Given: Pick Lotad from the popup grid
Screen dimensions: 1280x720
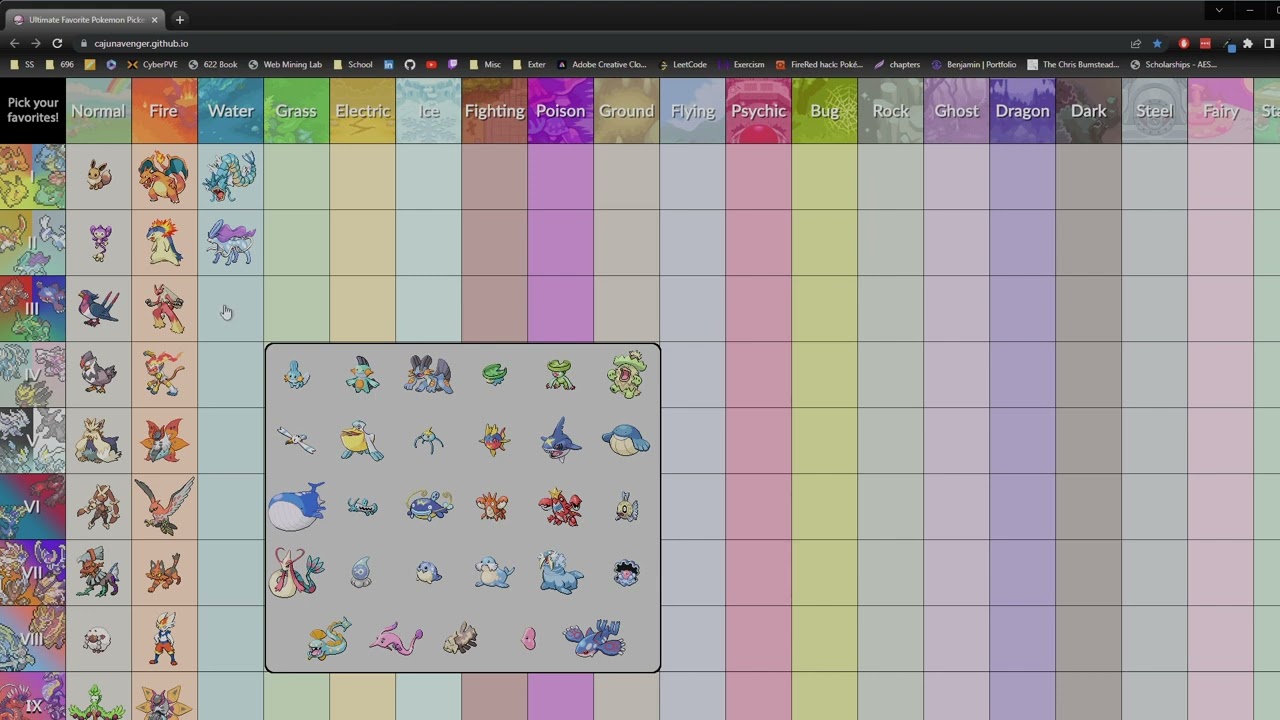Looking at the screenshot, I should coord(494,375).
